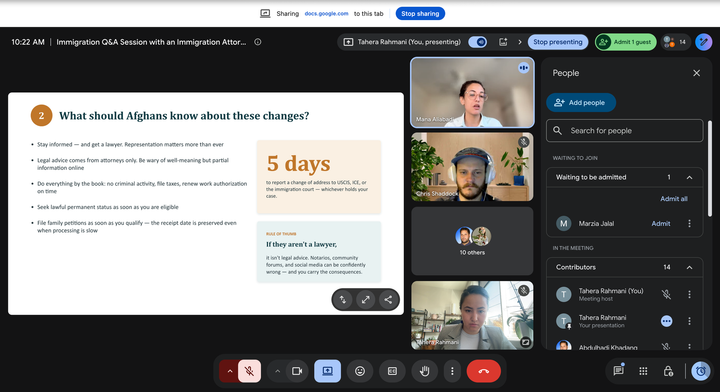Screen dimensions: 720x392
Task: Turn on closed captions
Action: tap(392, 371)
